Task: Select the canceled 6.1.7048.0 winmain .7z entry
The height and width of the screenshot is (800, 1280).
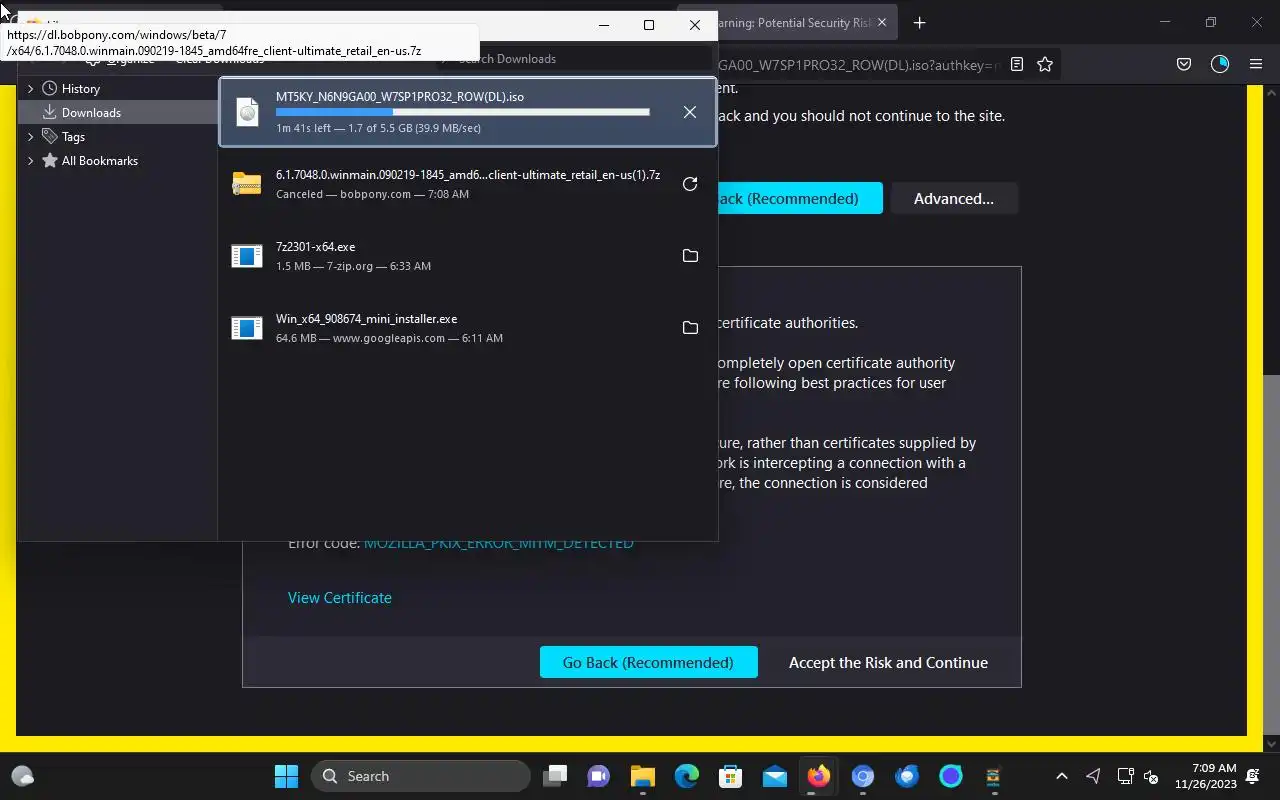Action: 468,184
